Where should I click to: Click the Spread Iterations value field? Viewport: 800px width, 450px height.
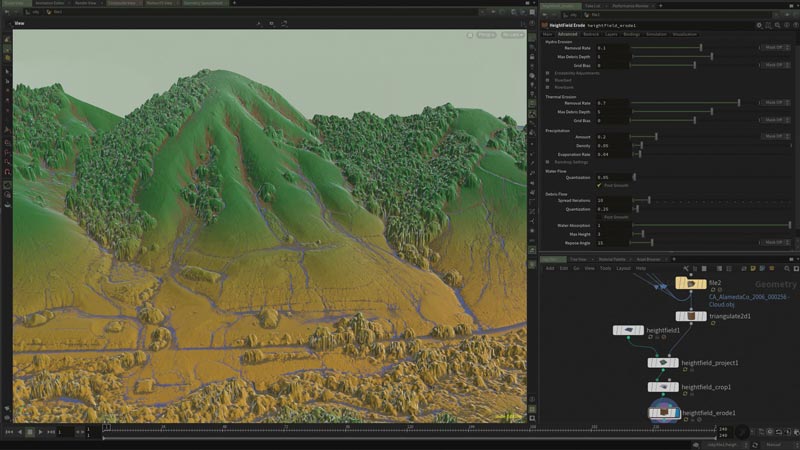tap(612, 201)
